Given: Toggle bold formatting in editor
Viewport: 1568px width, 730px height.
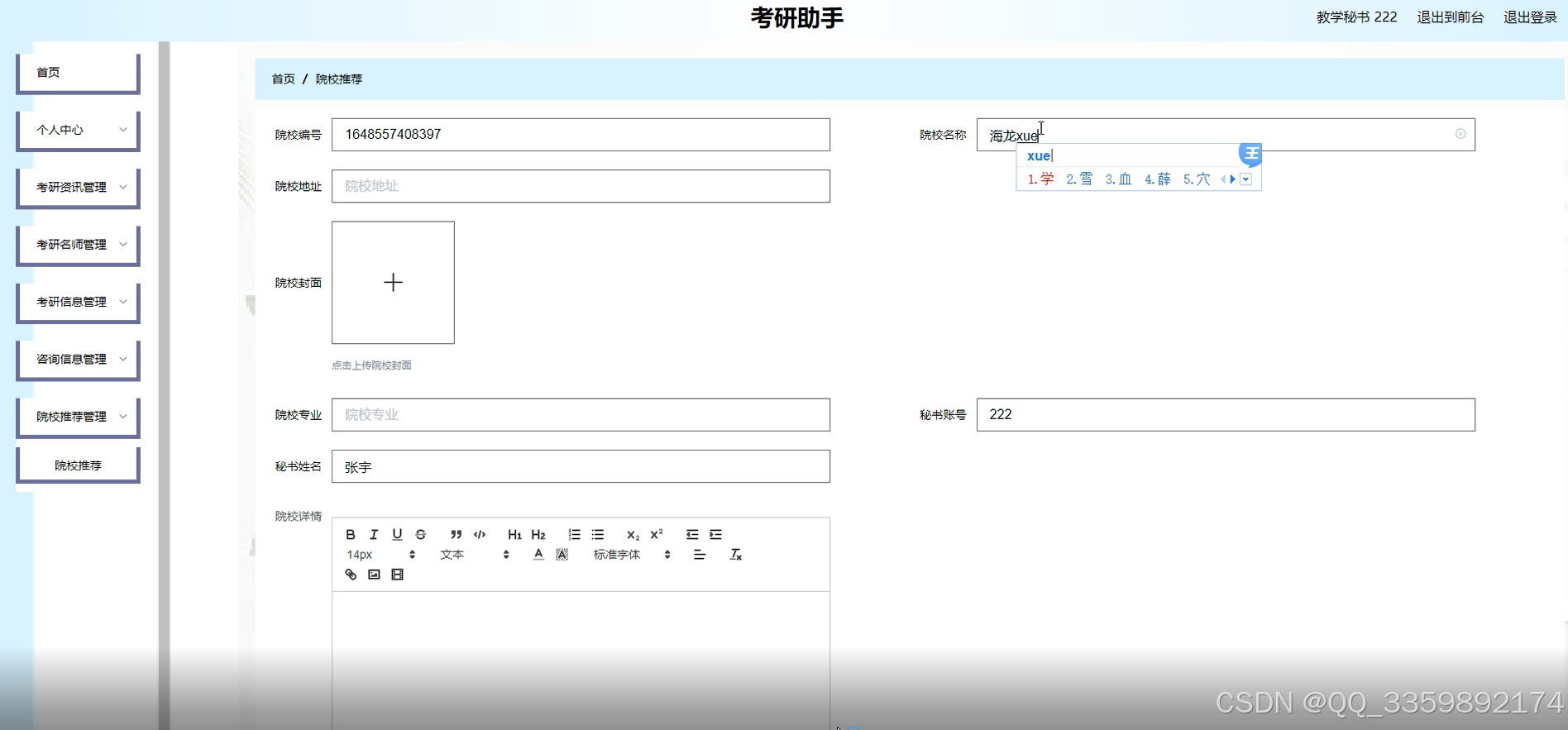Looking at the screenshot, I should (x=351, y=535).
